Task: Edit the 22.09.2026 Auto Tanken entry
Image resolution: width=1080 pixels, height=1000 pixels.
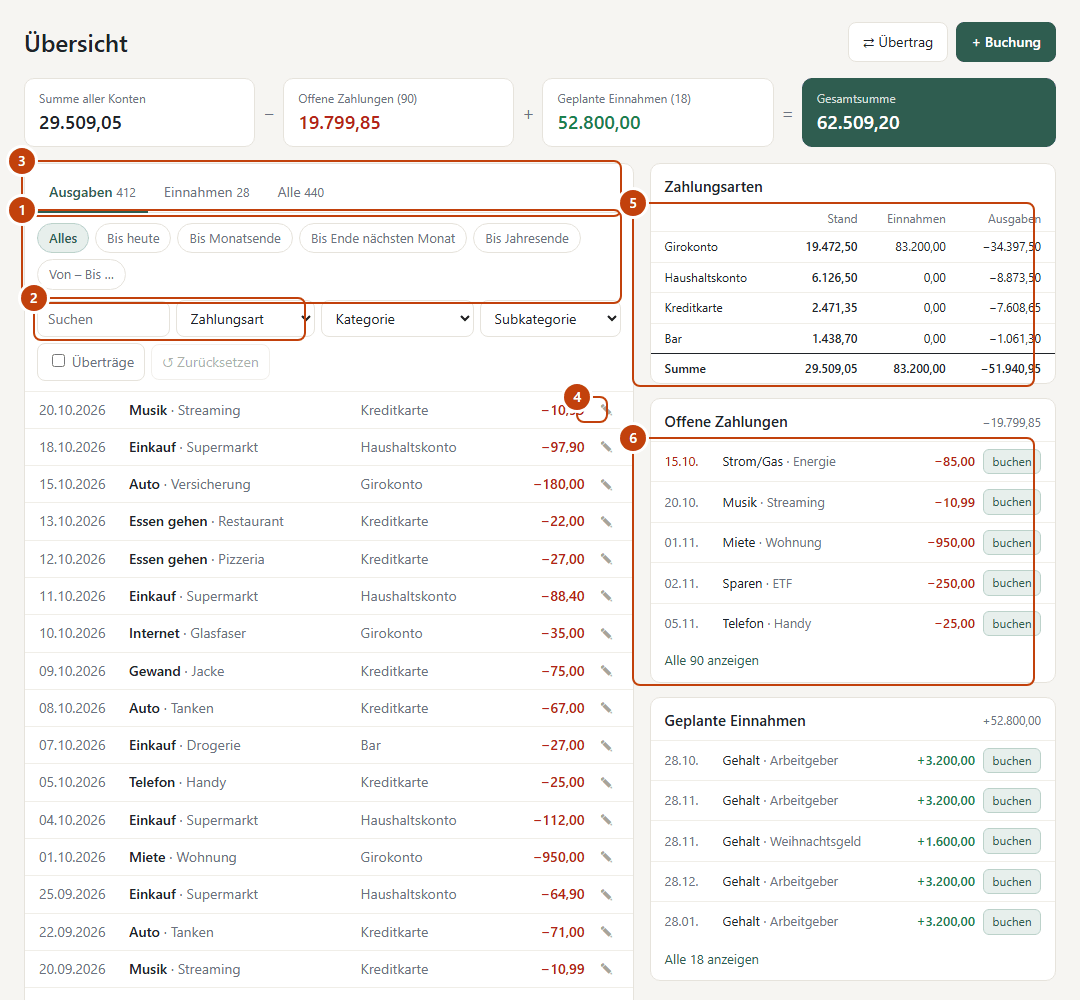Action: pyautogui.click(x=606, y=932)
